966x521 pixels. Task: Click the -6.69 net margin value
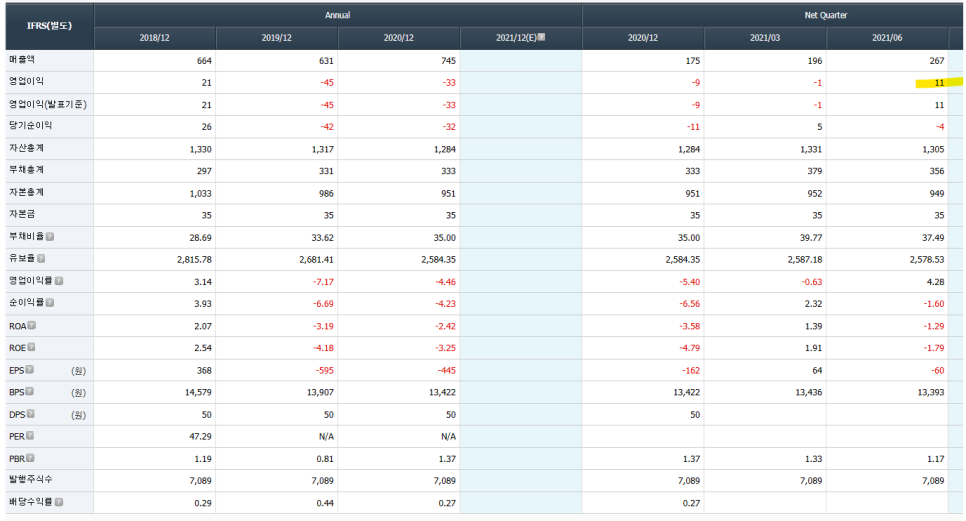coord(323,304)
